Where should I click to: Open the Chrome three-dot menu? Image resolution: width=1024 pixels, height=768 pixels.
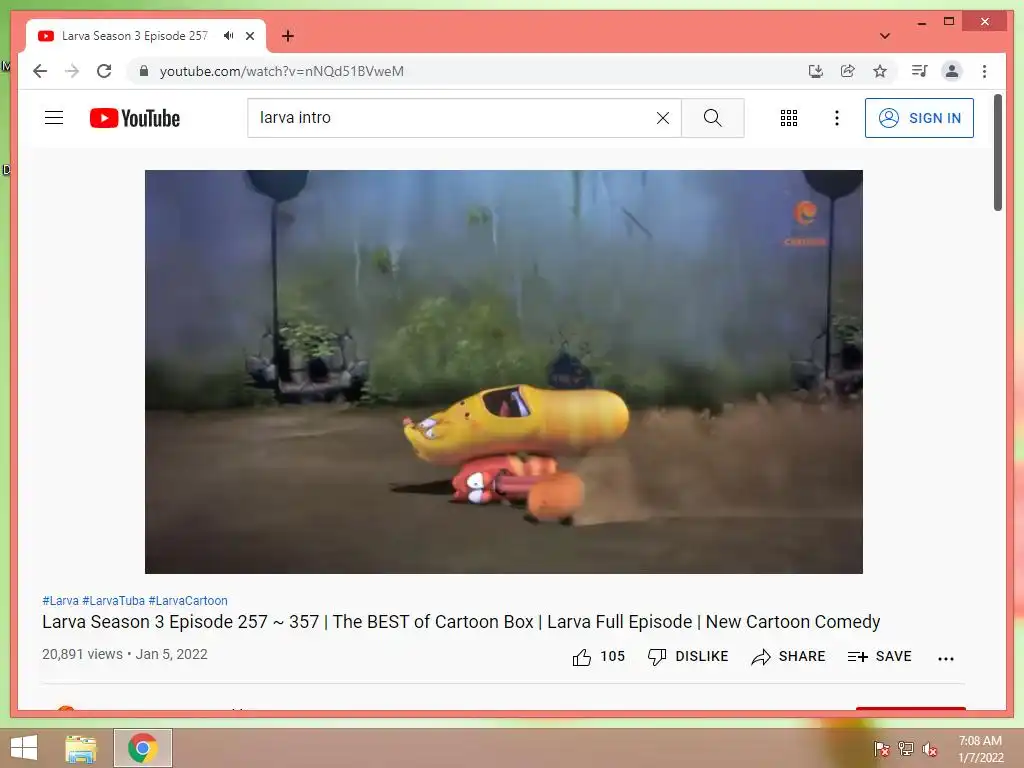pyautogui.click(x=984, y=71)
